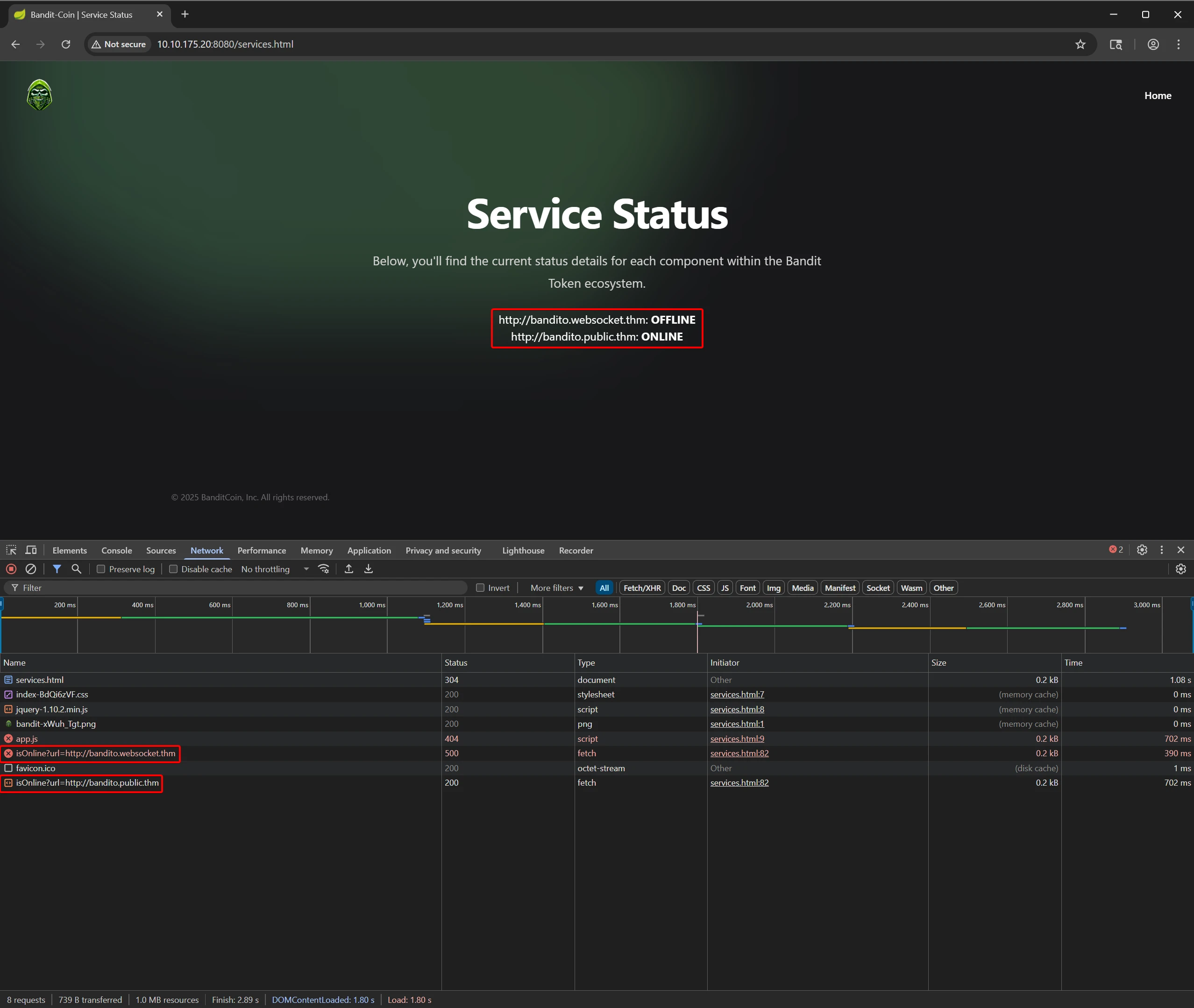The width and height of the screenshot is (1194, 1008).
Task: Tick the Invert filter checkbox
Action: click(480, 588)
